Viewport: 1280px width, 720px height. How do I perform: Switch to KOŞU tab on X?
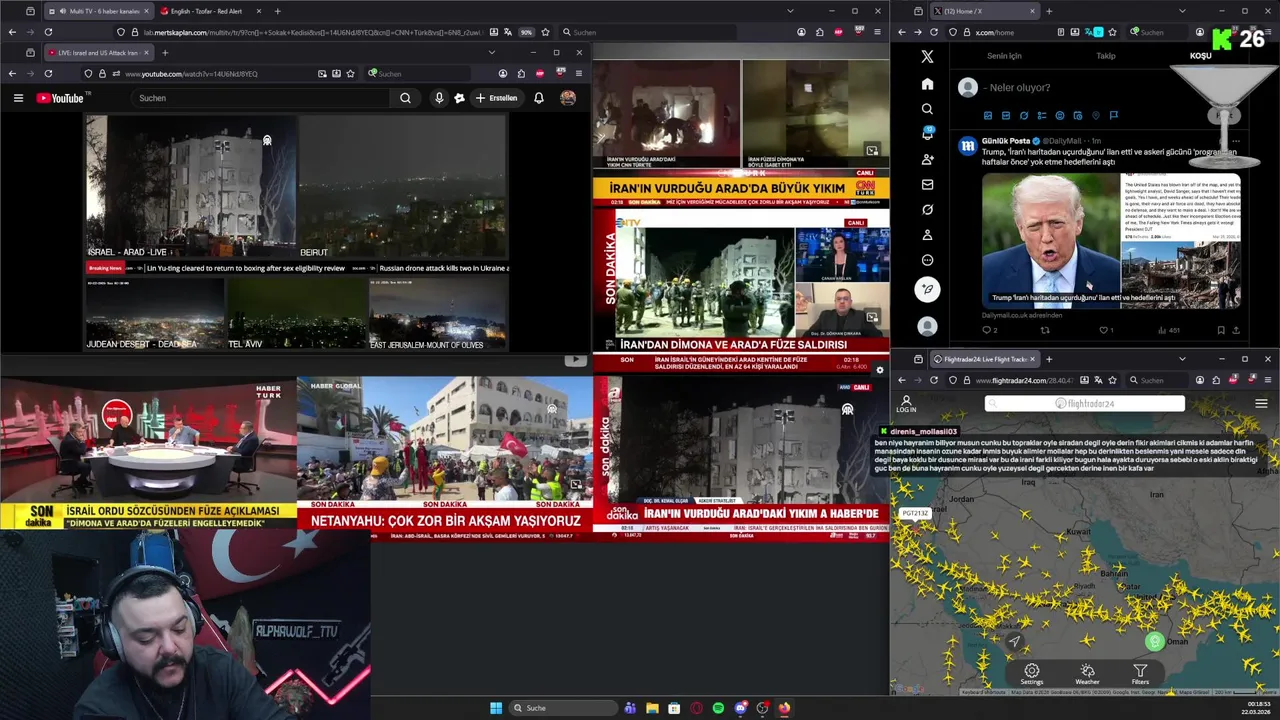pyautogui.click(x=1200, y=56)
